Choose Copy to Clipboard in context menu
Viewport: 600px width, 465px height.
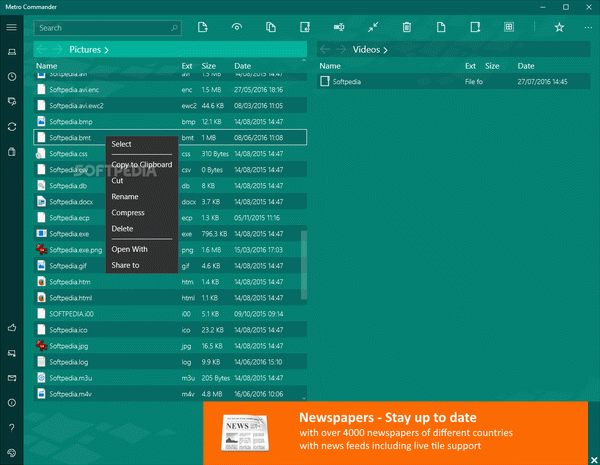click(x=142, y=165)
